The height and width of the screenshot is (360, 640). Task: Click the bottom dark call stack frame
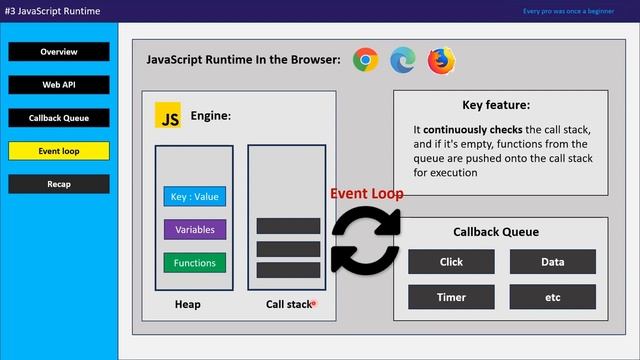pos(288,270)
